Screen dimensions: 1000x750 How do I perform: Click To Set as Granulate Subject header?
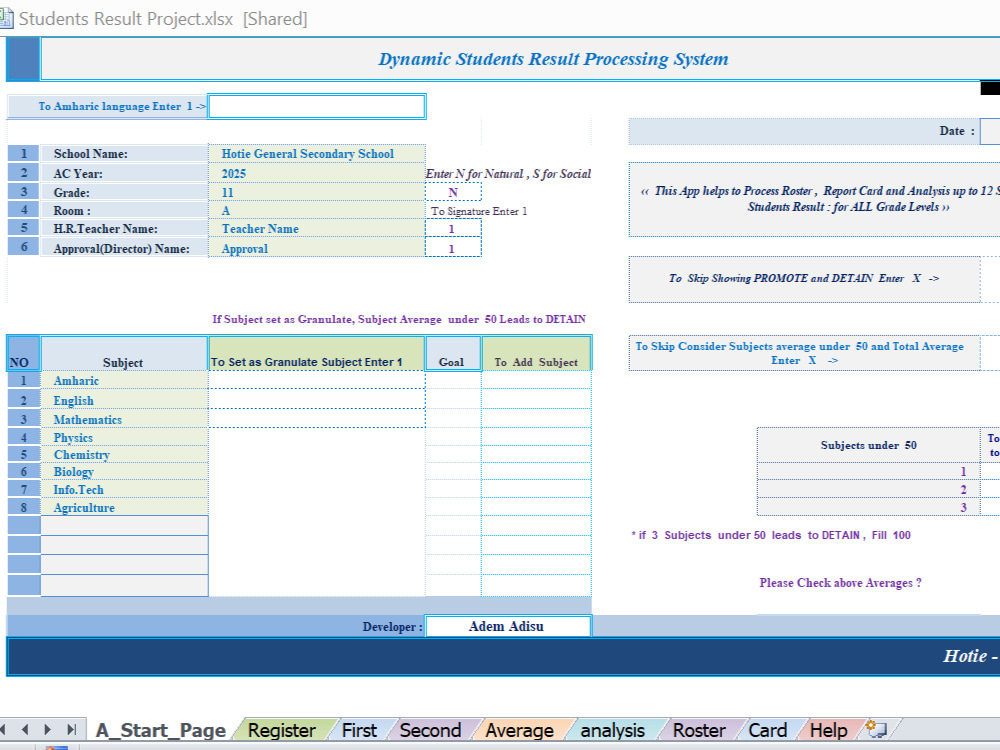(317, 353)
